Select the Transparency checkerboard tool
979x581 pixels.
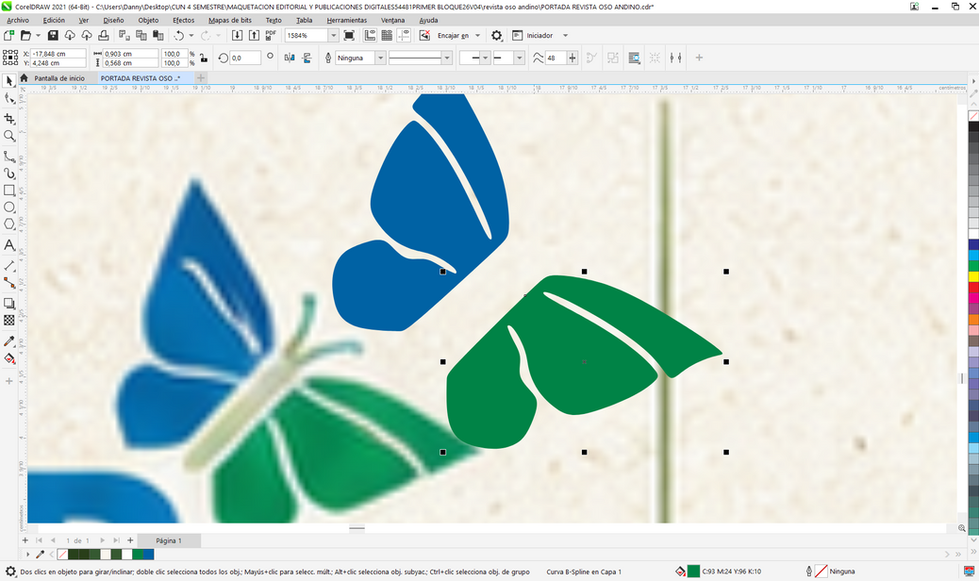click(x=9, y=320)
